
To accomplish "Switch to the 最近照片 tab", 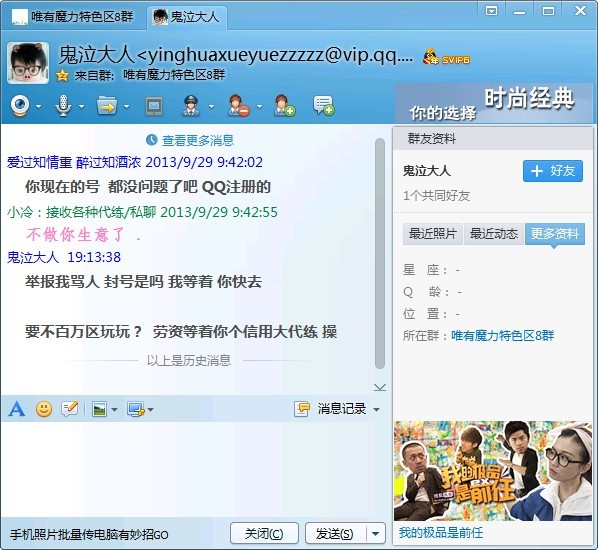I will pyautogui.click(x=433, y=233).
